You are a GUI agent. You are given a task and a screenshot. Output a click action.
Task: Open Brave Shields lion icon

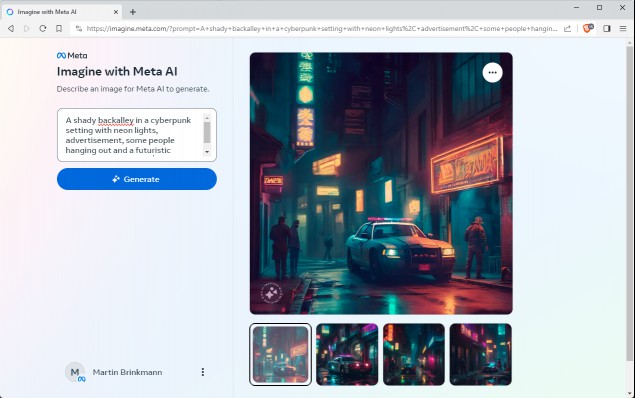click(x=588, y=28)
